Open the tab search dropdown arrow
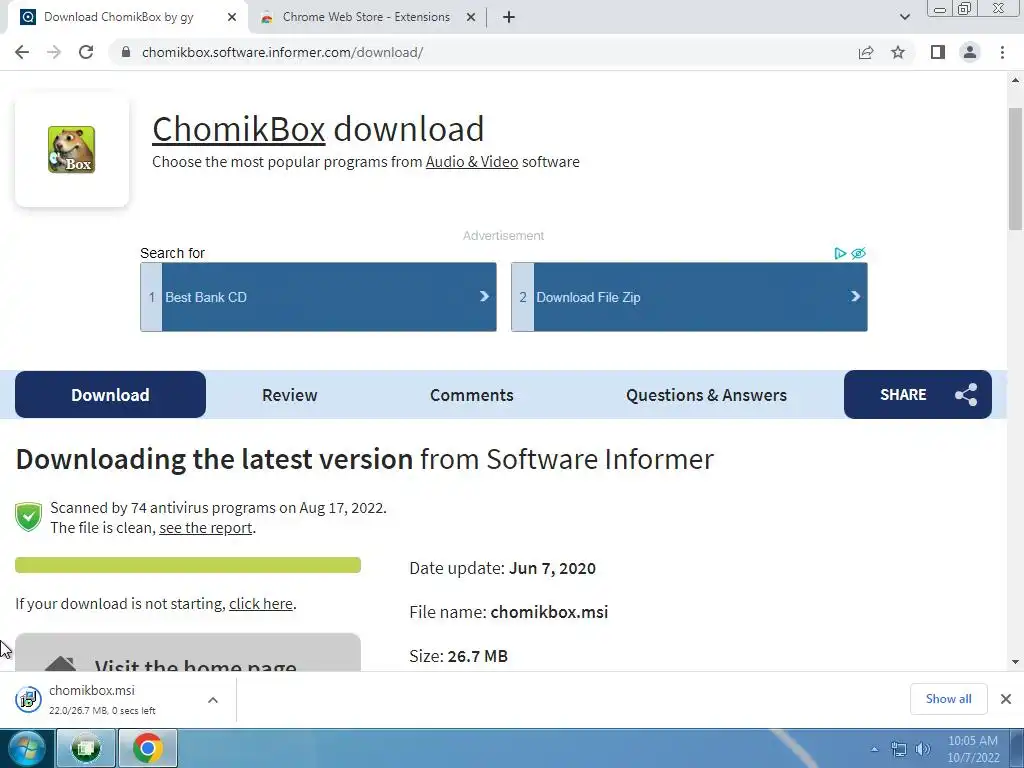The image size is (1024, 768). 904,18
